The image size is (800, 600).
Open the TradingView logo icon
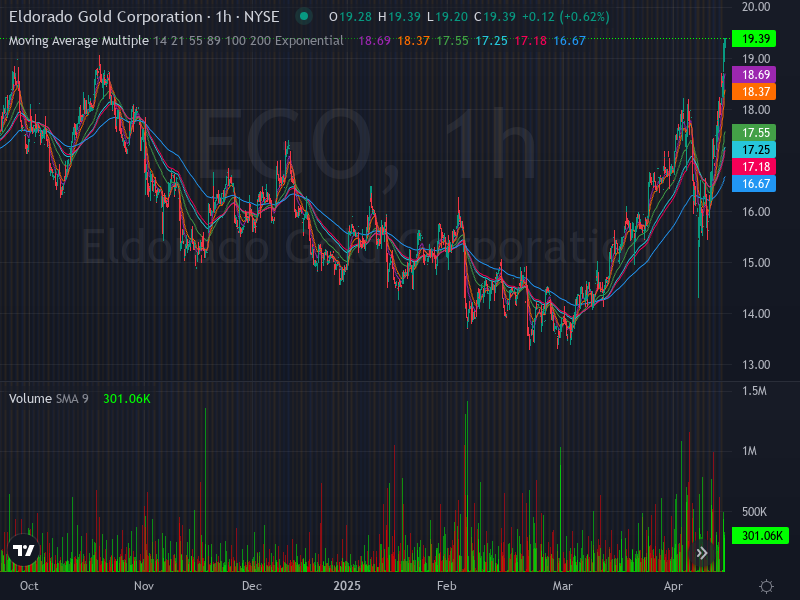[x=23, y=550]
